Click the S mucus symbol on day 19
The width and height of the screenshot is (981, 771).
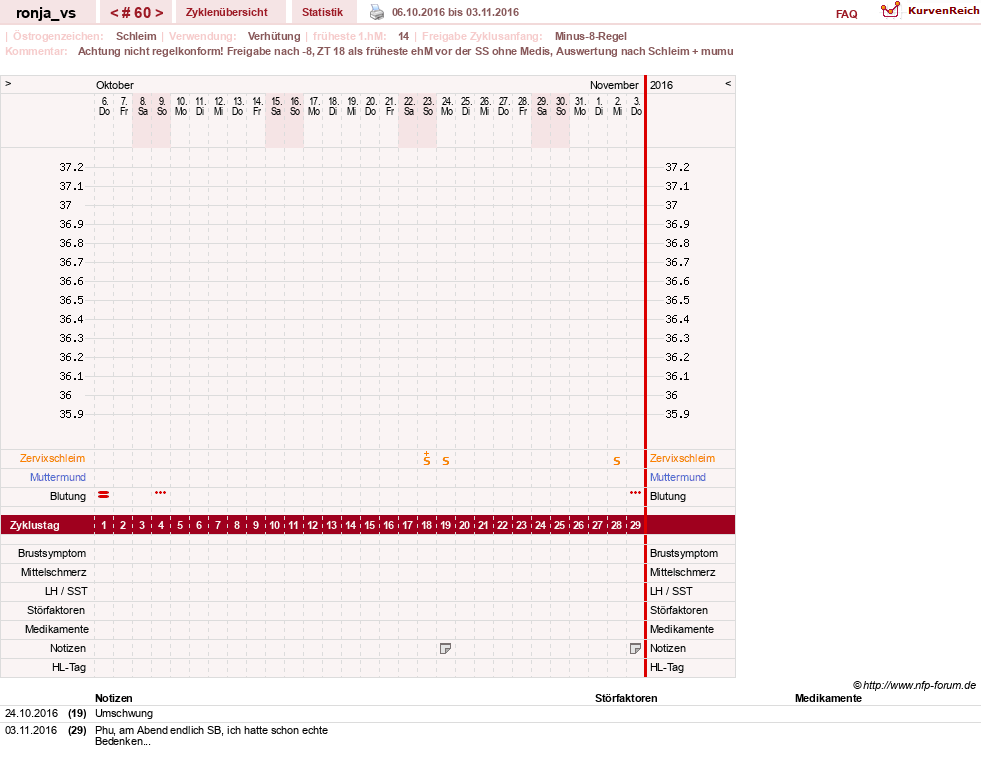tap(446, 461)
